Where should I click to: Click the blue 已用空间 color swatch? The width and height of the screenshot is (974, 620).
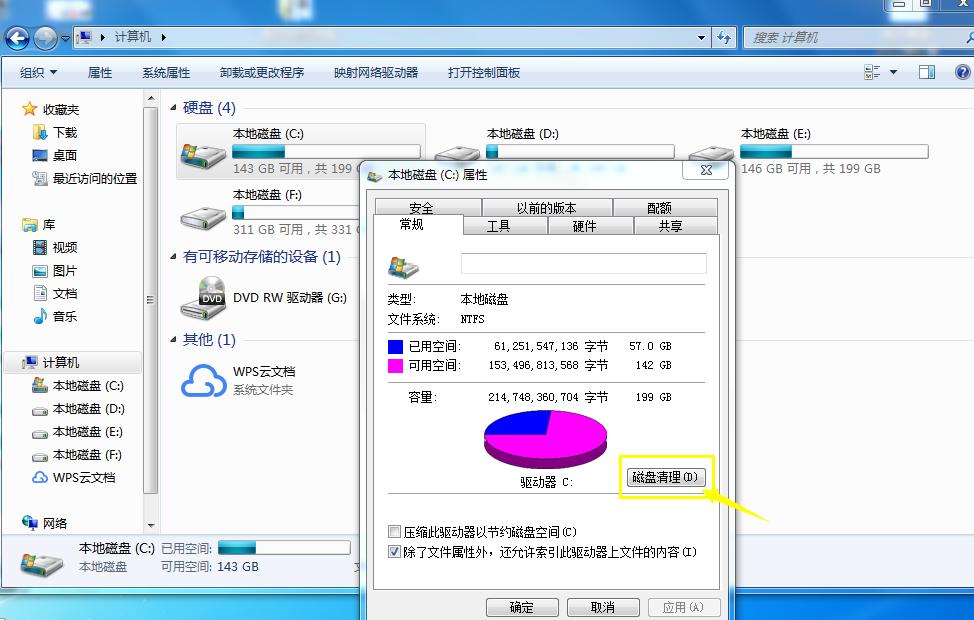click(396, 345)
